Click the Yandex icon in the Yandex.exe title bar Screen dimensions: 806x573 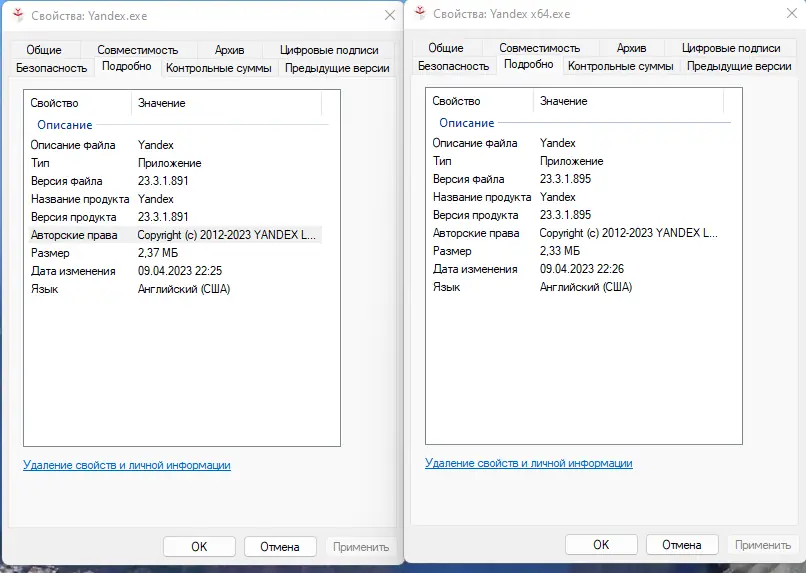15,15
